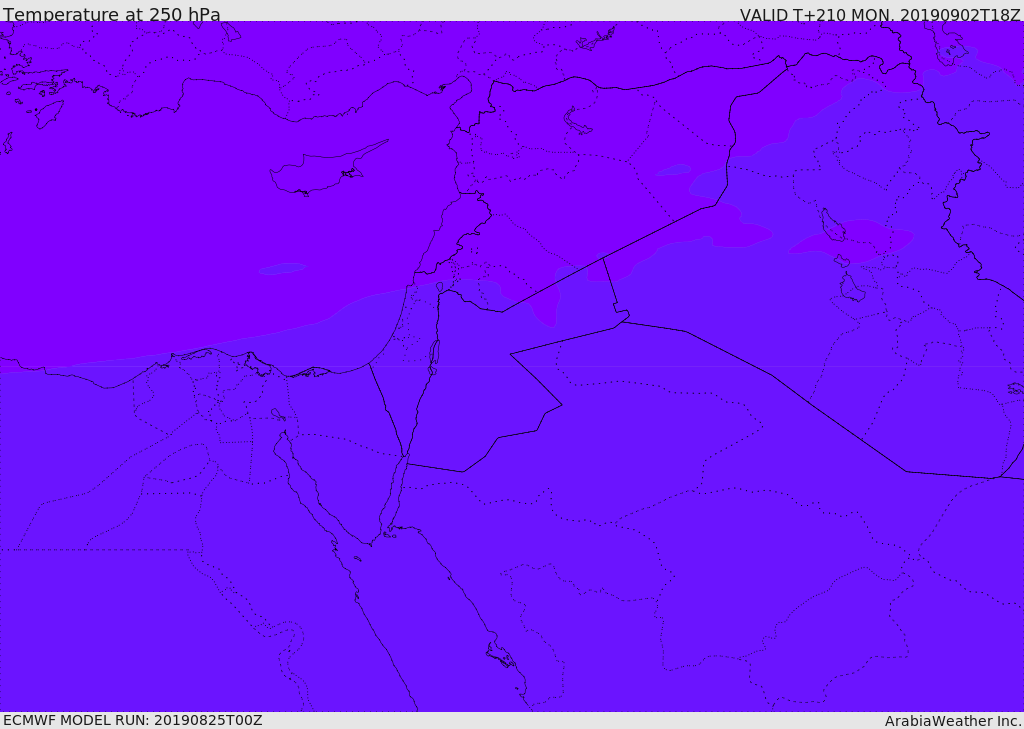This screenshot has width=1024, height=729.
Task: Click the island of Cyprus on the map
Action: (324, 170)
